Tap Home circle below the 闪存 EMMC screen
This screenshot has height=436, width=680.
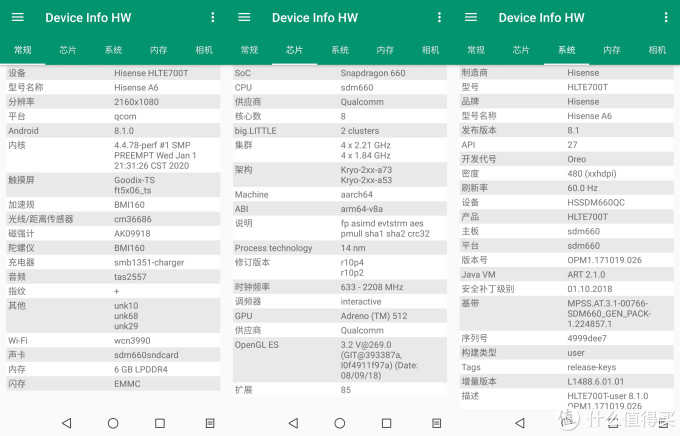113,423
